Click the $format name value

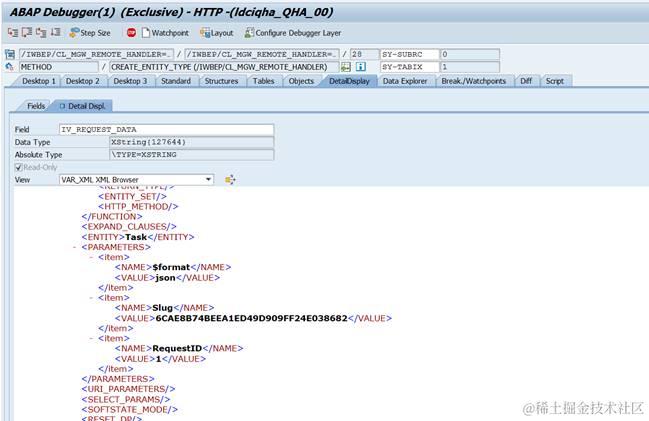(x=171, y=267)
